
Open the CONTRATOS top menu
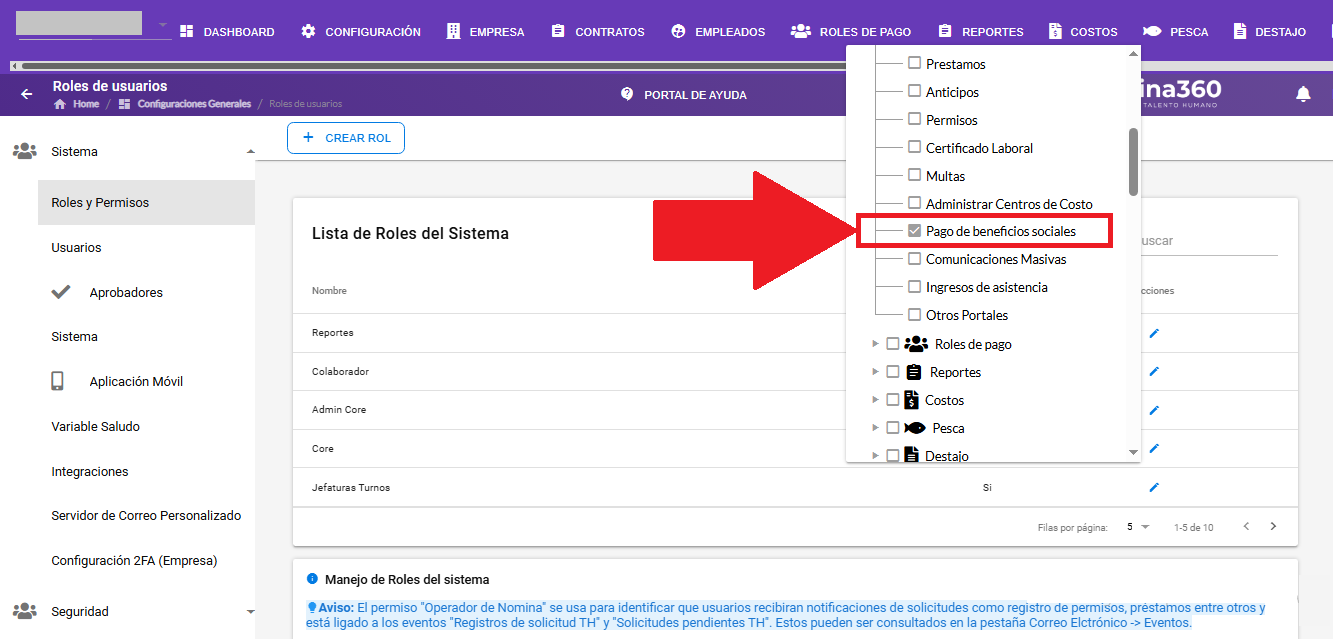pyautogui.click(x=598, y=31)
